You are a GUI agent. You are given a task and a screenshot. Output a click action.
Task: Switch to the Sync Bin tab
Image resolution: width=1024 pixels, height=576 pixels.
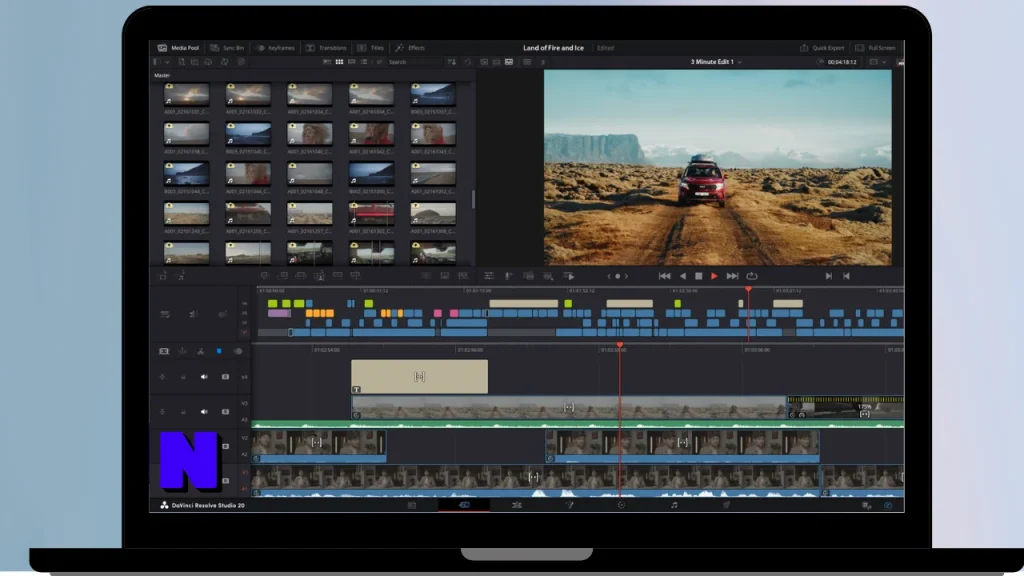[x=227, y=48]
